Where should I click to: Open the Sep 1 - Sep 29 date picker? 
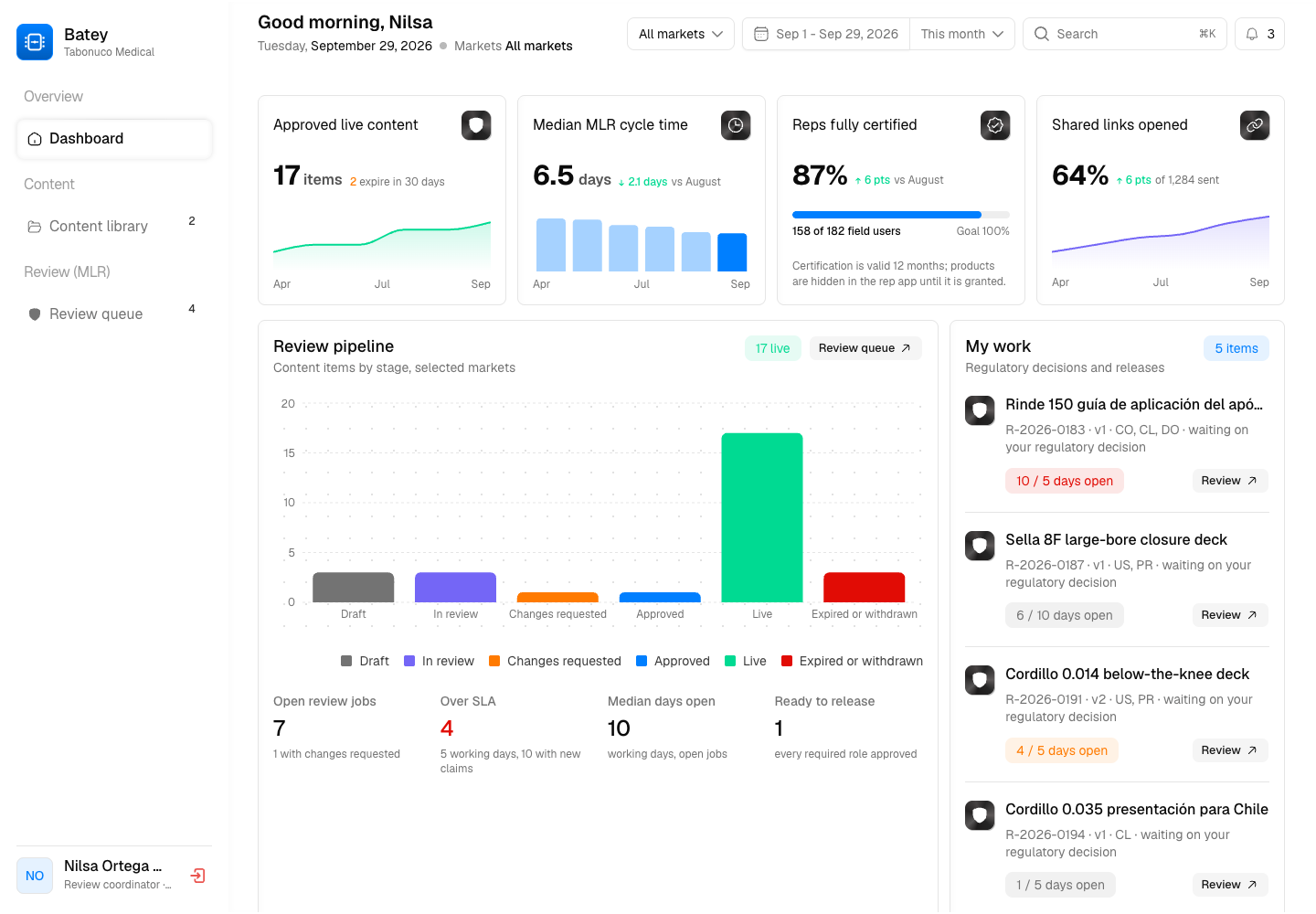tap(826, 34)
